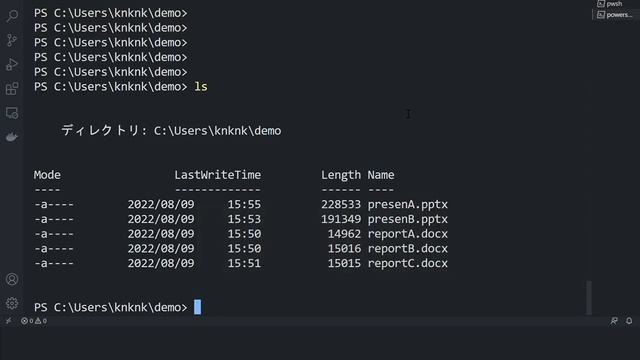Switch to the powers... terminal
This screenshot has width=640, height=360.
[x=615, y=15]
